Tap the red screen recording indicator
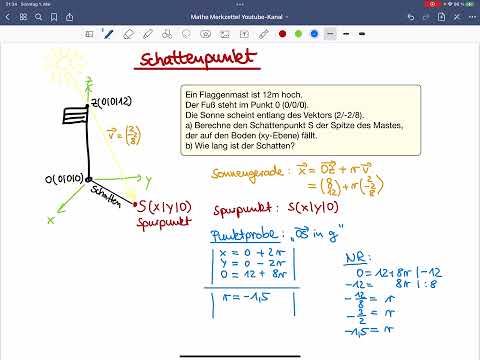This screenshot has height=360, width=480. pyautogui.click(x=433, y=4)
